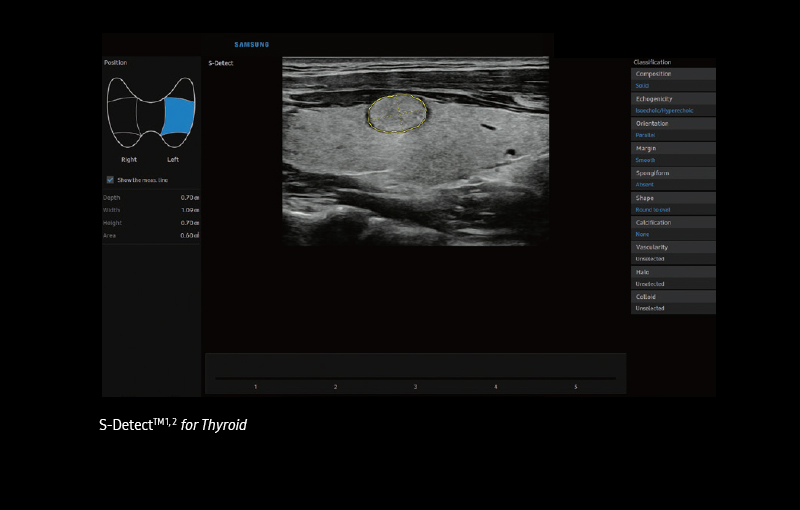Click the Orientation classification header
This screenshot has height=510, width=800.
(x=673, y=123)
